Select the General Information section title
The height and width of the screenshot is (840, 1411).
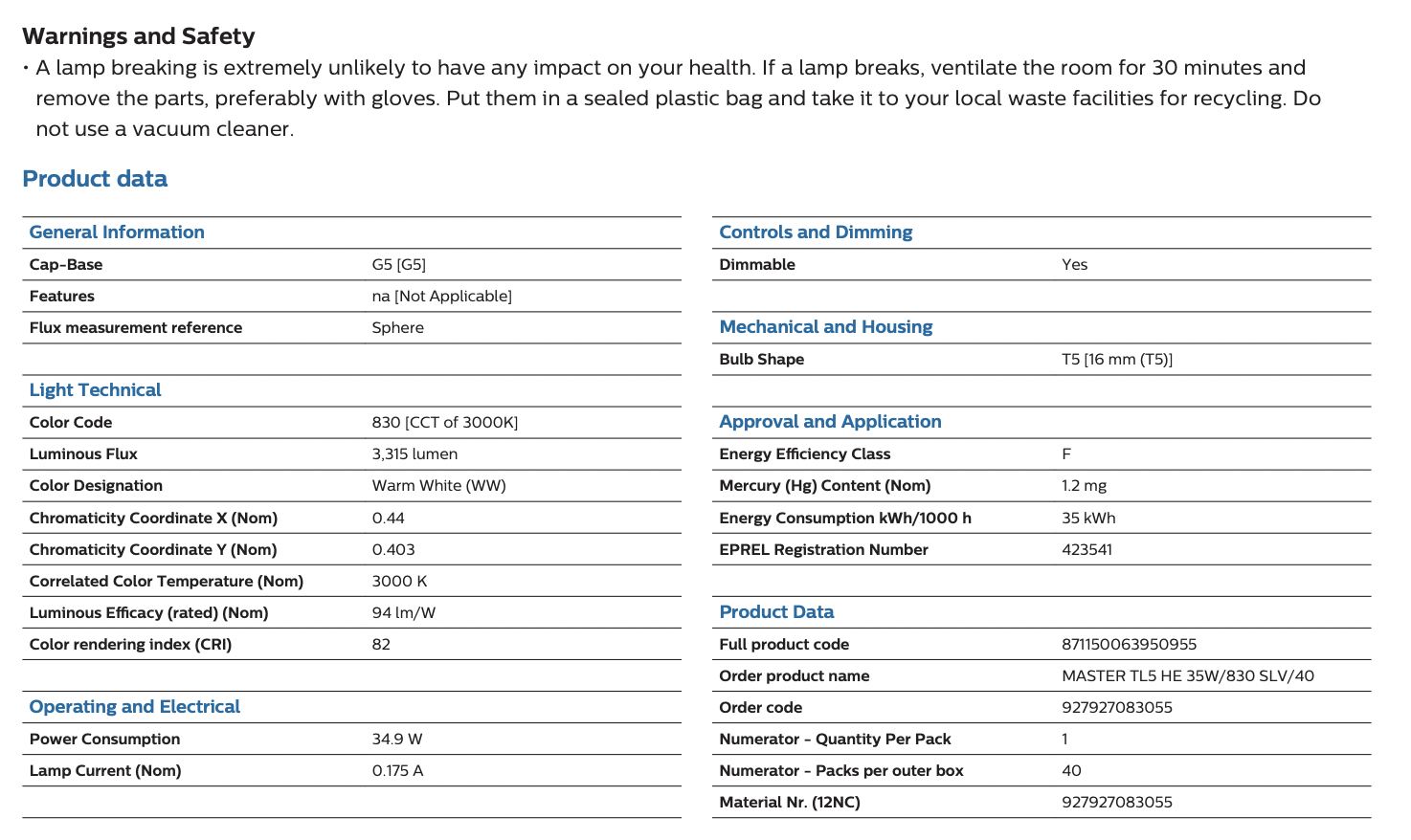point(117,232)
